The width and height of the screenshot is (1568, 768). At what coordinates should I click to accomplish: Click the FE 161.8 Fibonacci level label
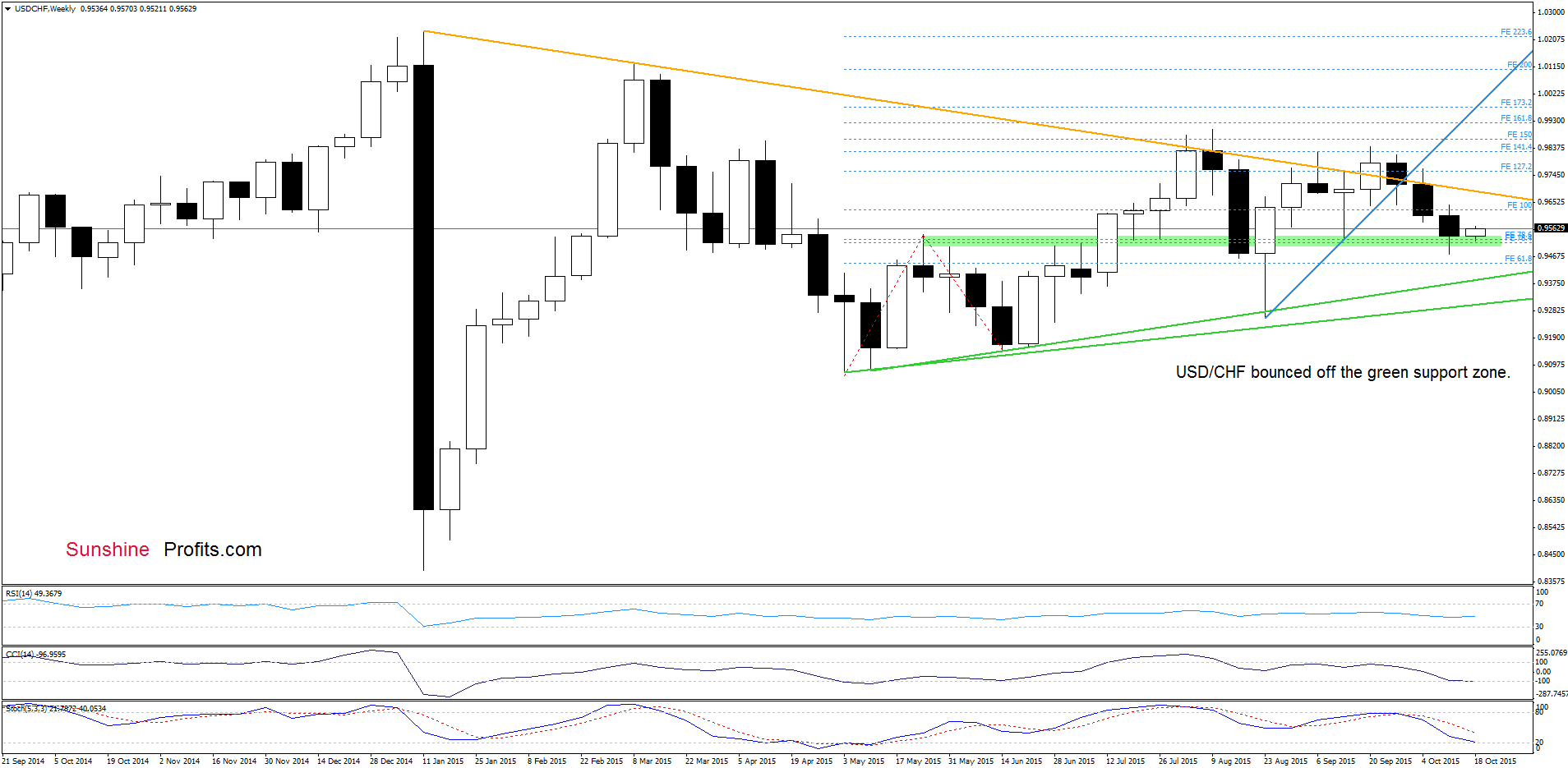tap(1516, 118)
